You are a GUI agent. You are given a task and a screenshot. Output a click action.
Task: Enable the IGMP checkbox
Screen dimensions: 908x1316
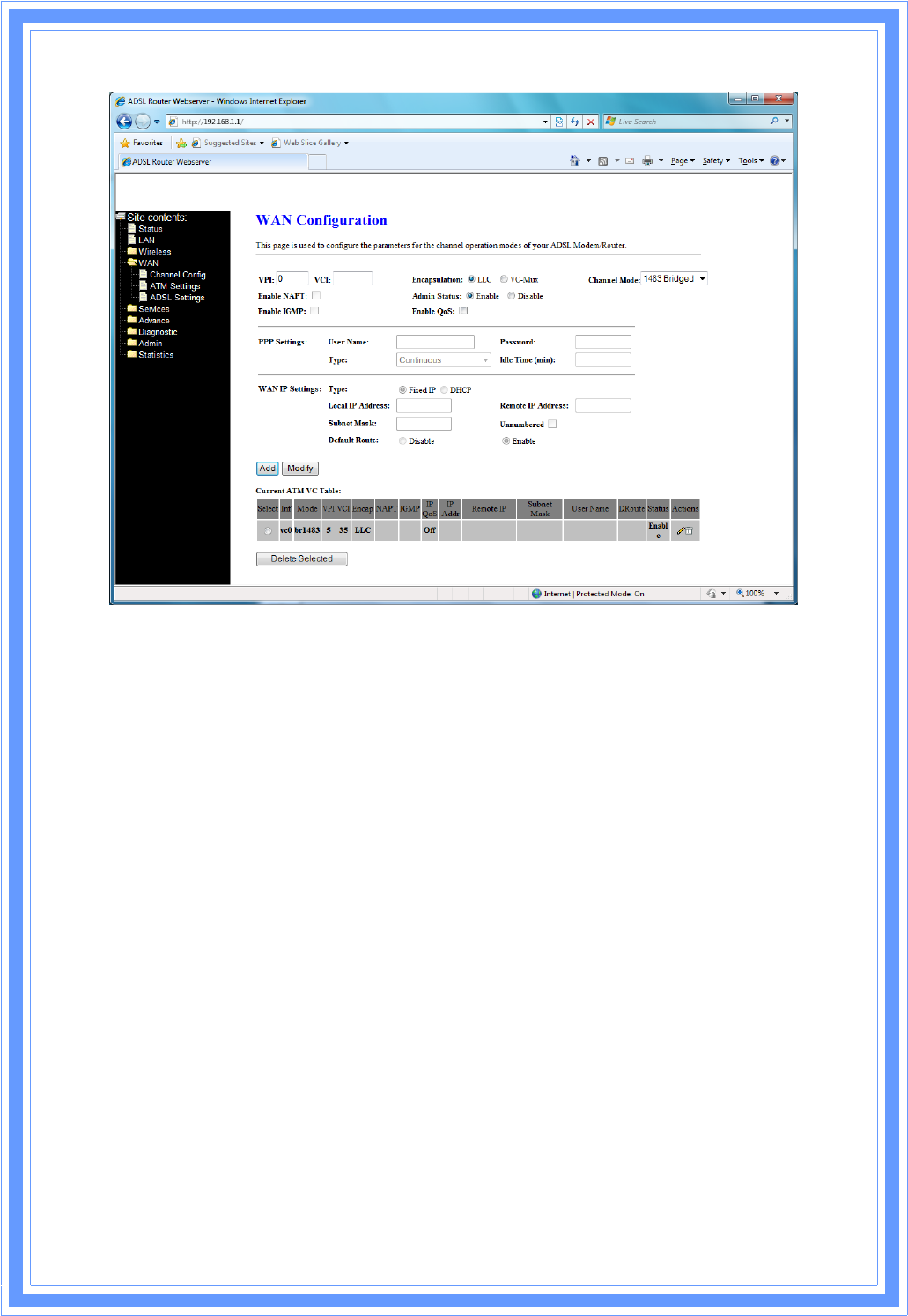tap(314, 311)
